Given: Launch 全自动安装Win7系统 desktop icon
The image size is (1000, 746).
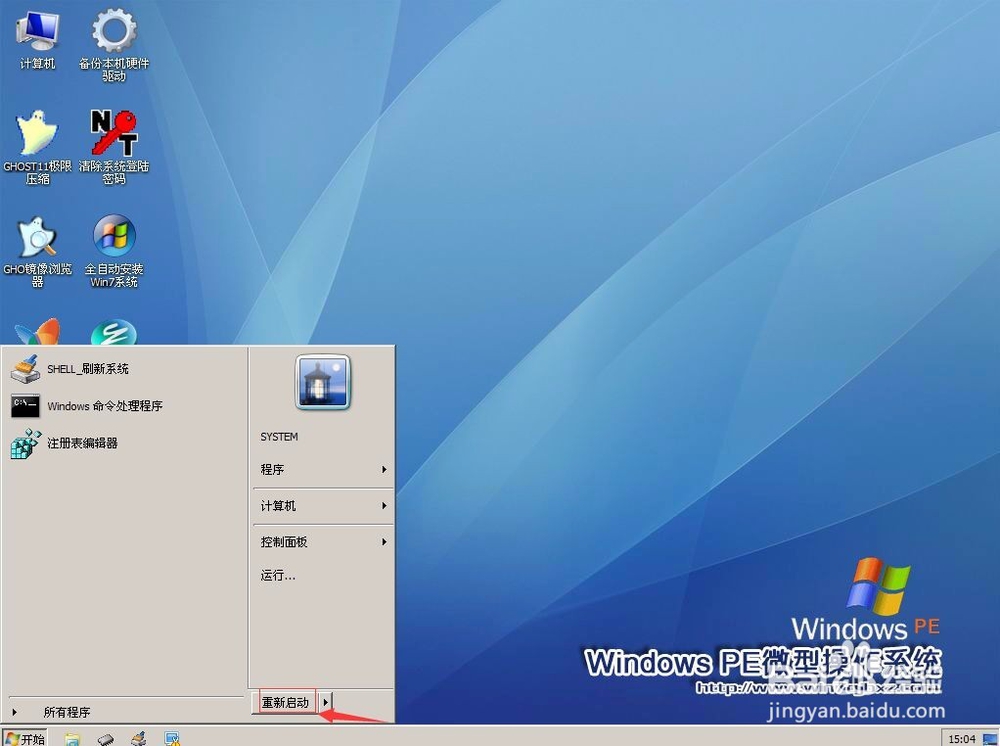Looking at the screenshot, I should point(114,251).
